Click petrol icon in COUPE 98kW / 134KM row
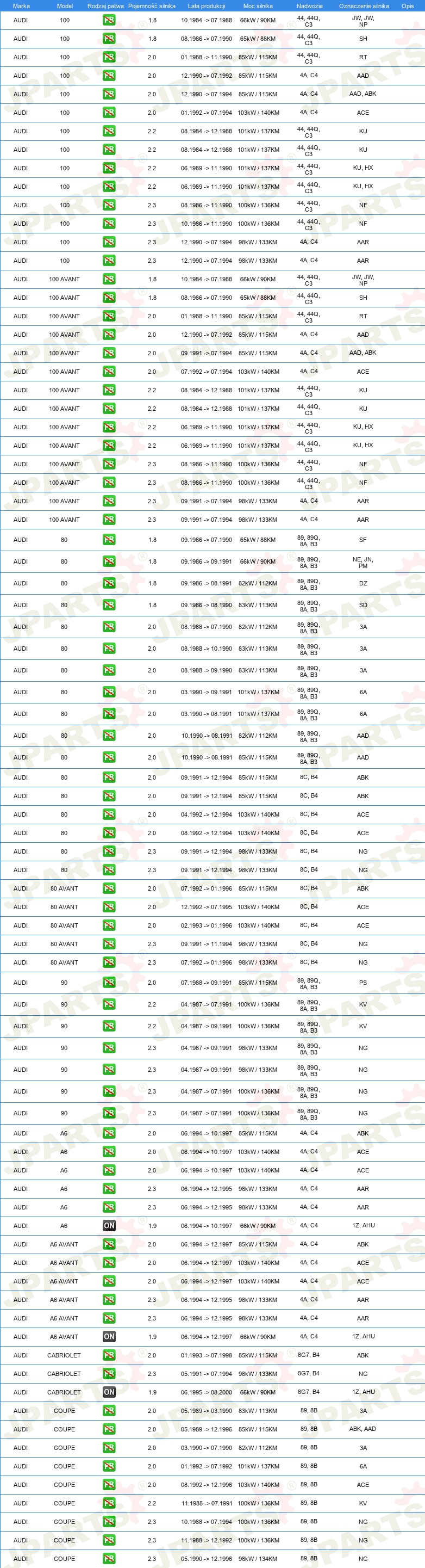Image resolution: width=425 pixels, height=1568 pixels. pos(109,1559)
